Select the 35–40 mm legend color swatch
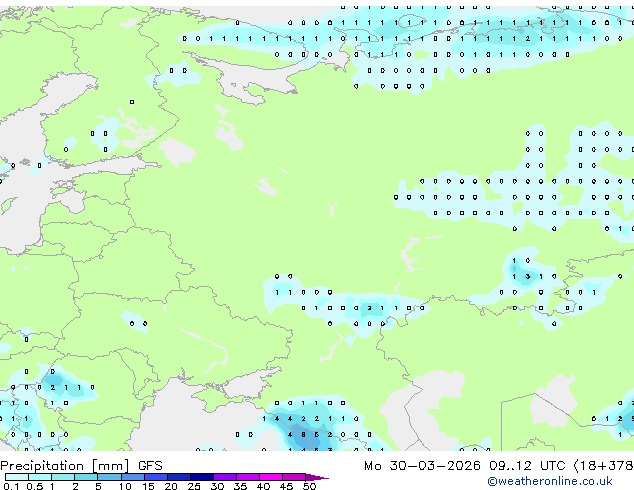Viewport: 634px width, 490px height. pos(247,477)
